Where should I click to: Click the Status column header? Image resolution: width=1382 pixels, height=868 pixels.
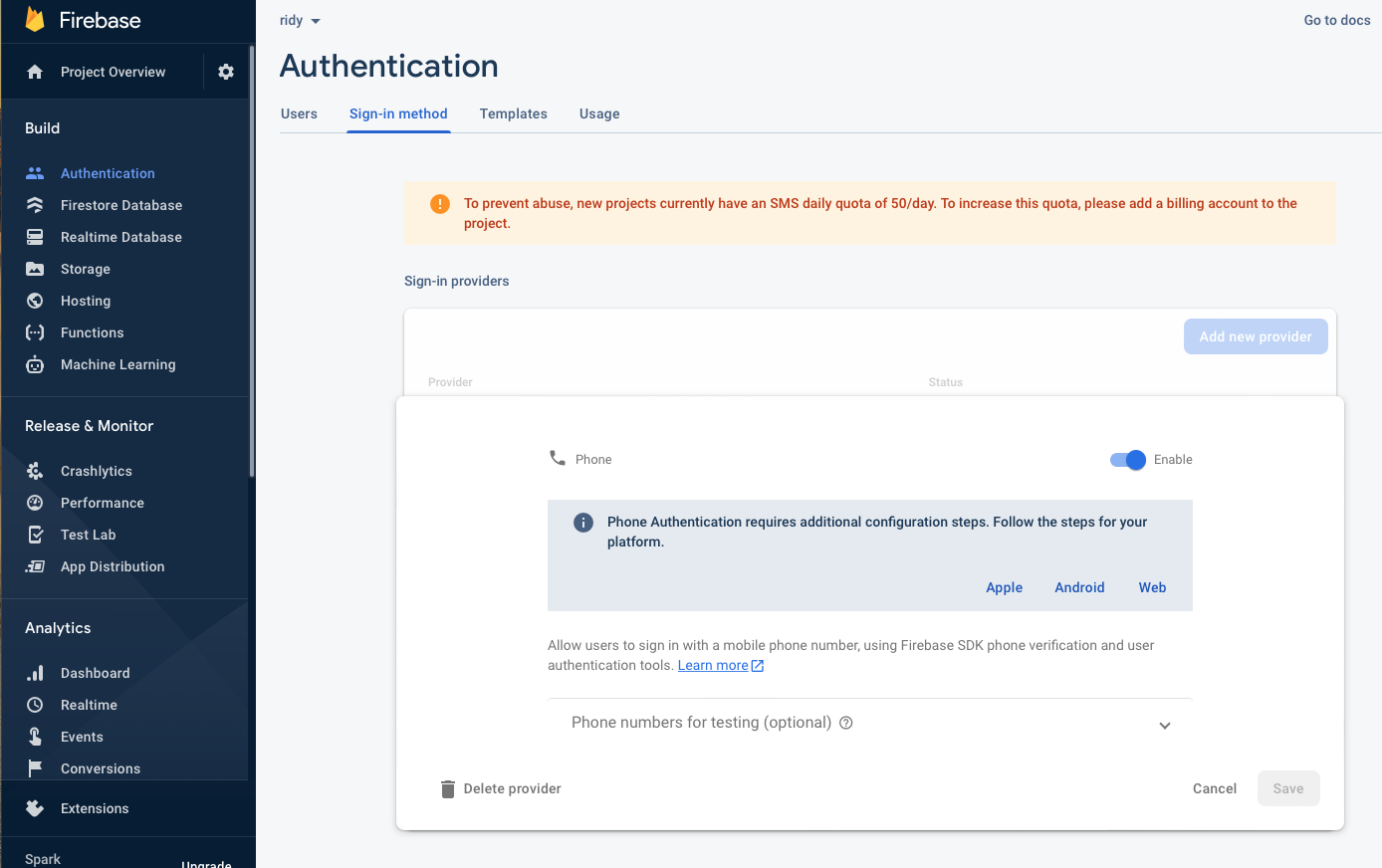[946, 382]
